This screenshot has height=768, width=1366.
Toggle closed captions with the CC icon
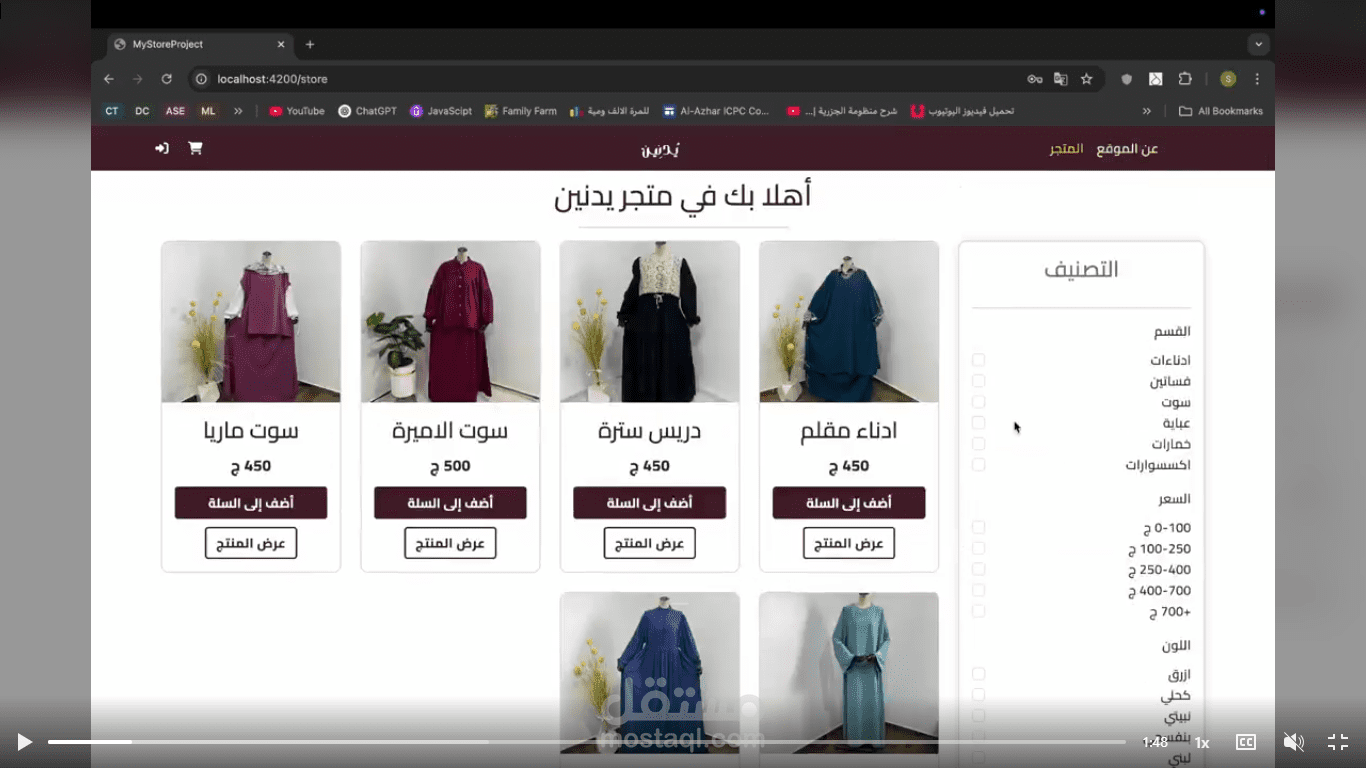click(1246, 742)
